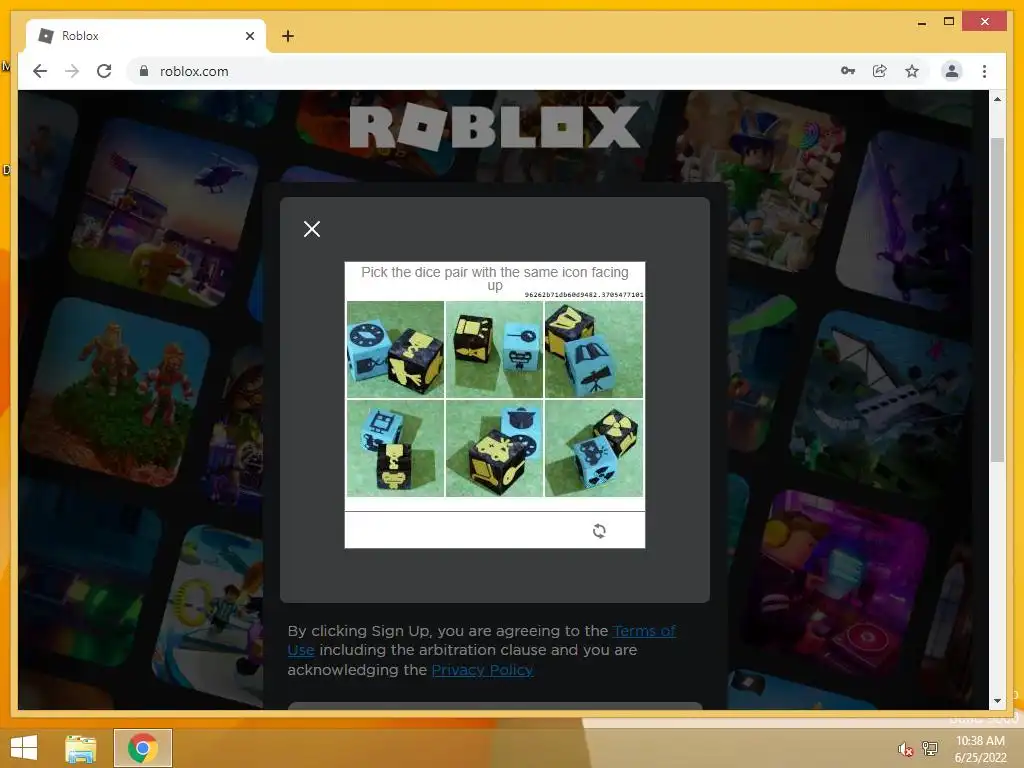This screenshot has height=768, width=1024.
Task: Open the Privacy Policy link
Action: 482,670
